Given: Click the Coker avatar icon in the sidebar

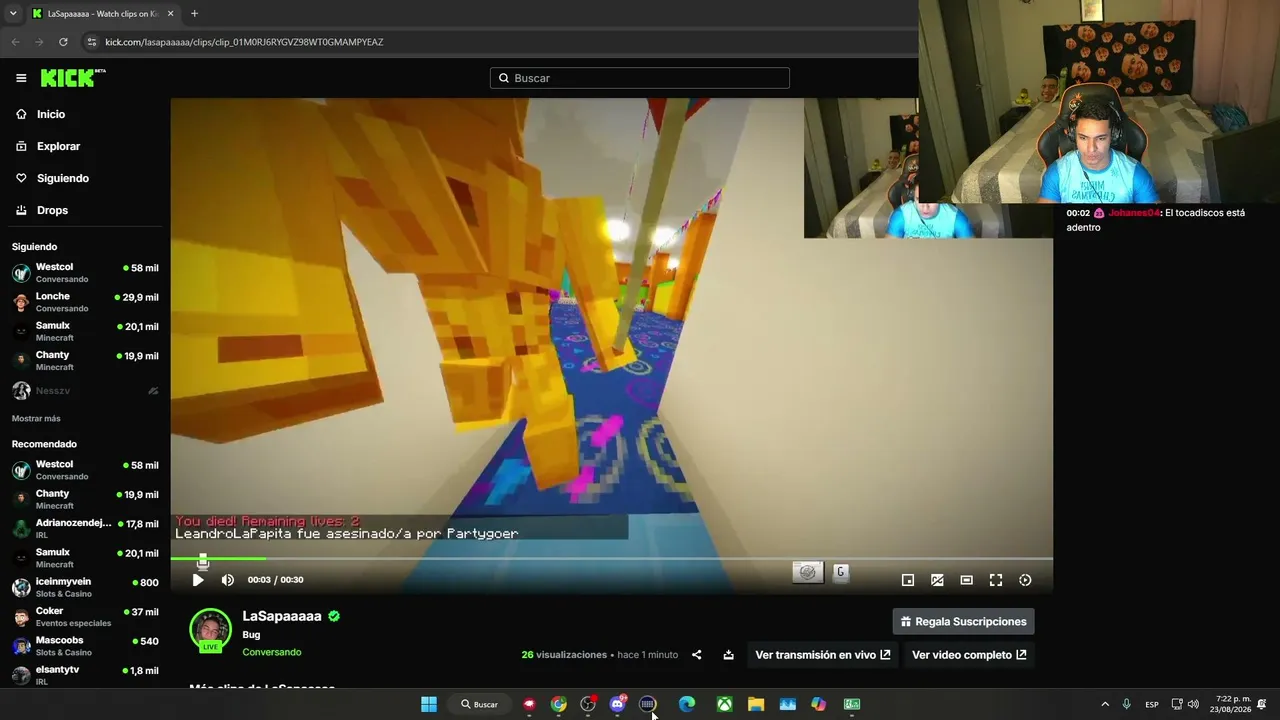Looking at the screenshot, I should [21, 617].
